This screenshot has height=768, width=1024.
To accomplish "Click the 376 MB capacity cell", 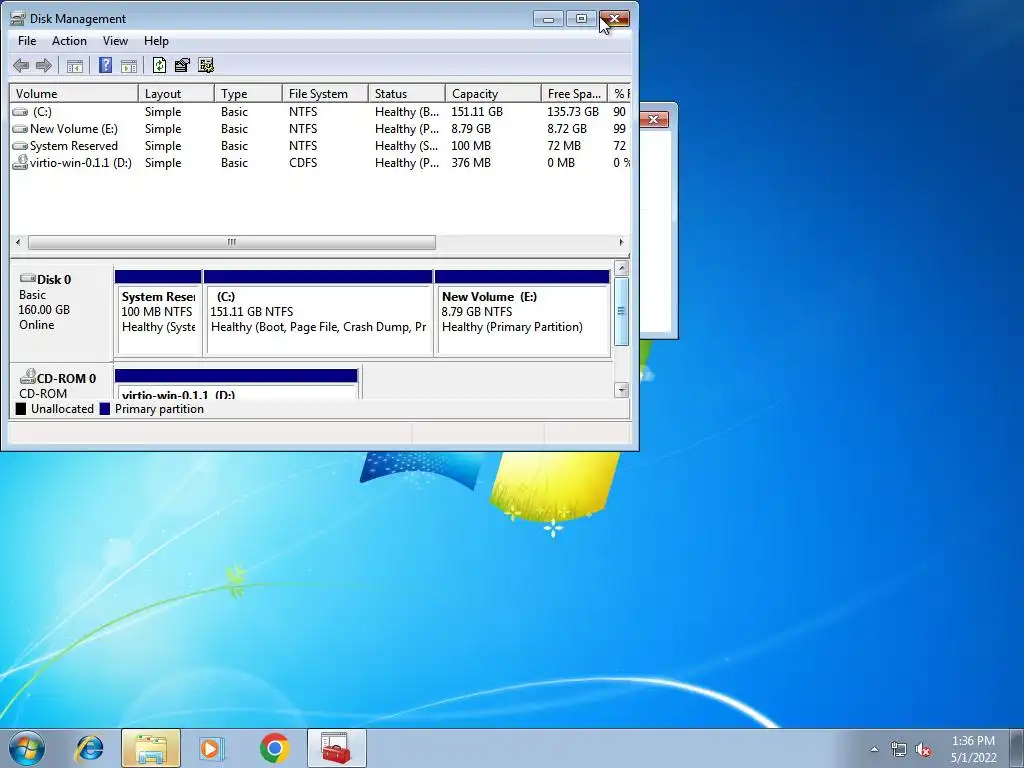I will (x=471, y=163).
